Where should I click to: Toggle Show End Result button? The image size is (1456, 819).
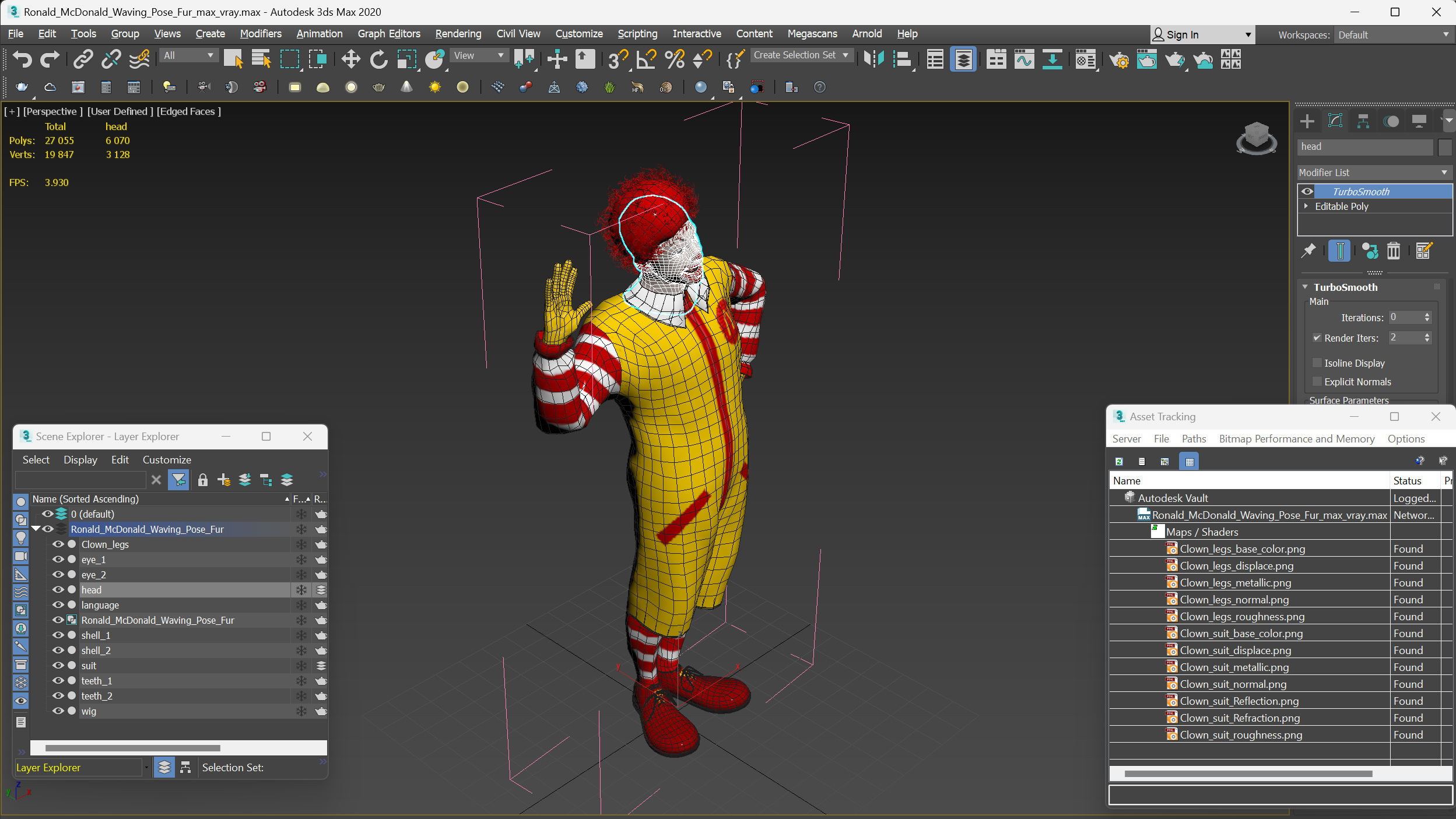tap(1339, 251)
